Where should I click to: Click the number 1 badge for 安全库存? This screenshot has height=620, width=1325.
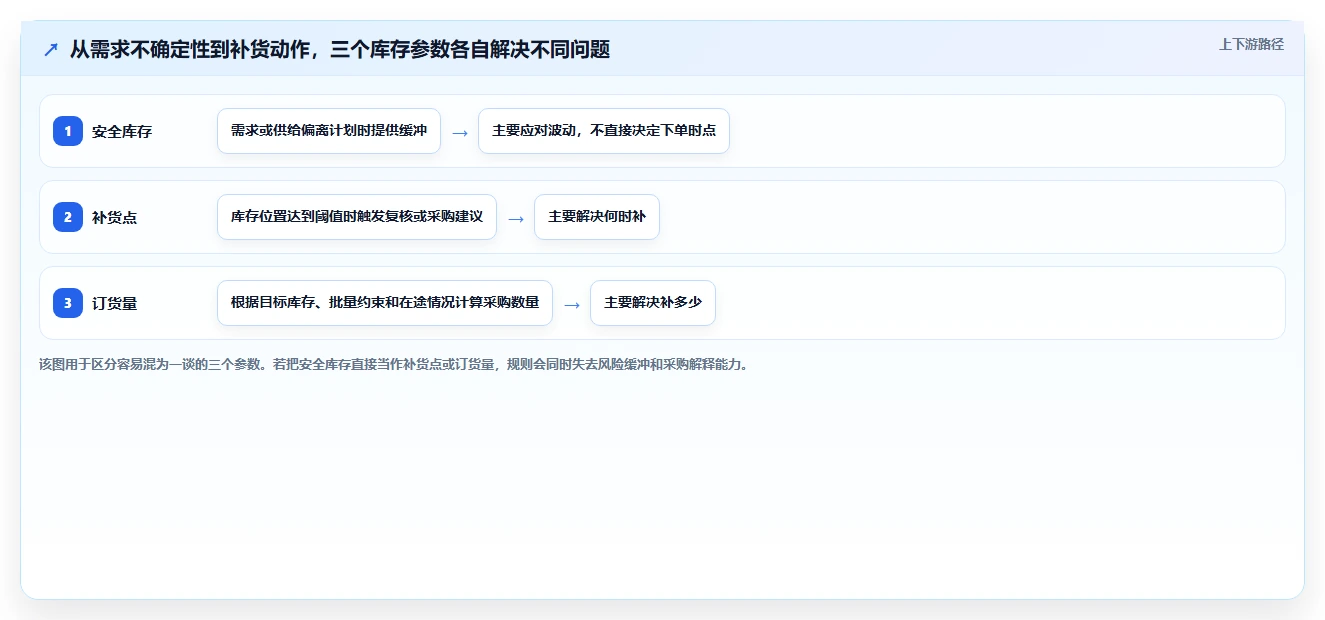(x=68, y=131)
